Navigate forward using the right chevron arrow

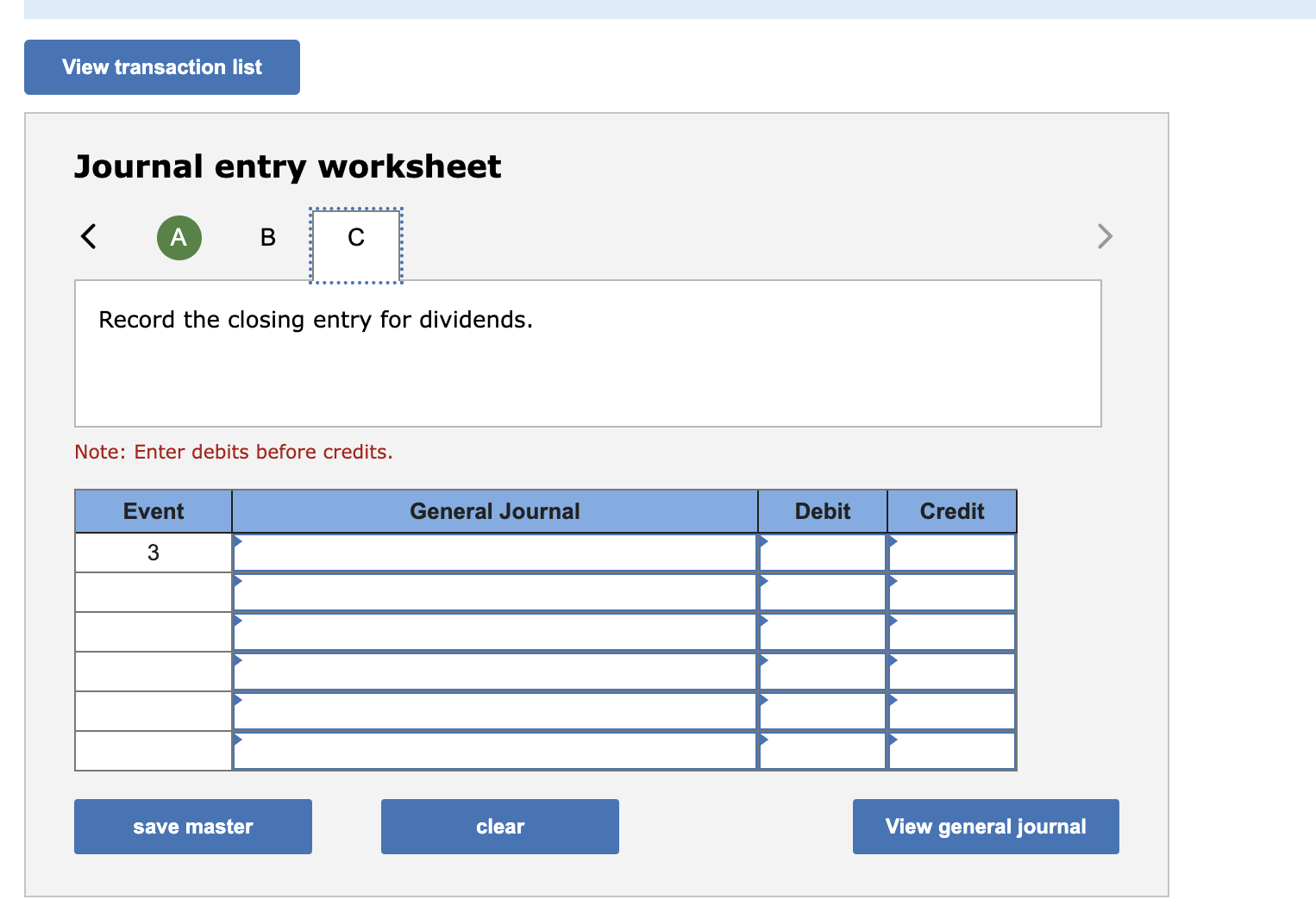click(1105, 236)
